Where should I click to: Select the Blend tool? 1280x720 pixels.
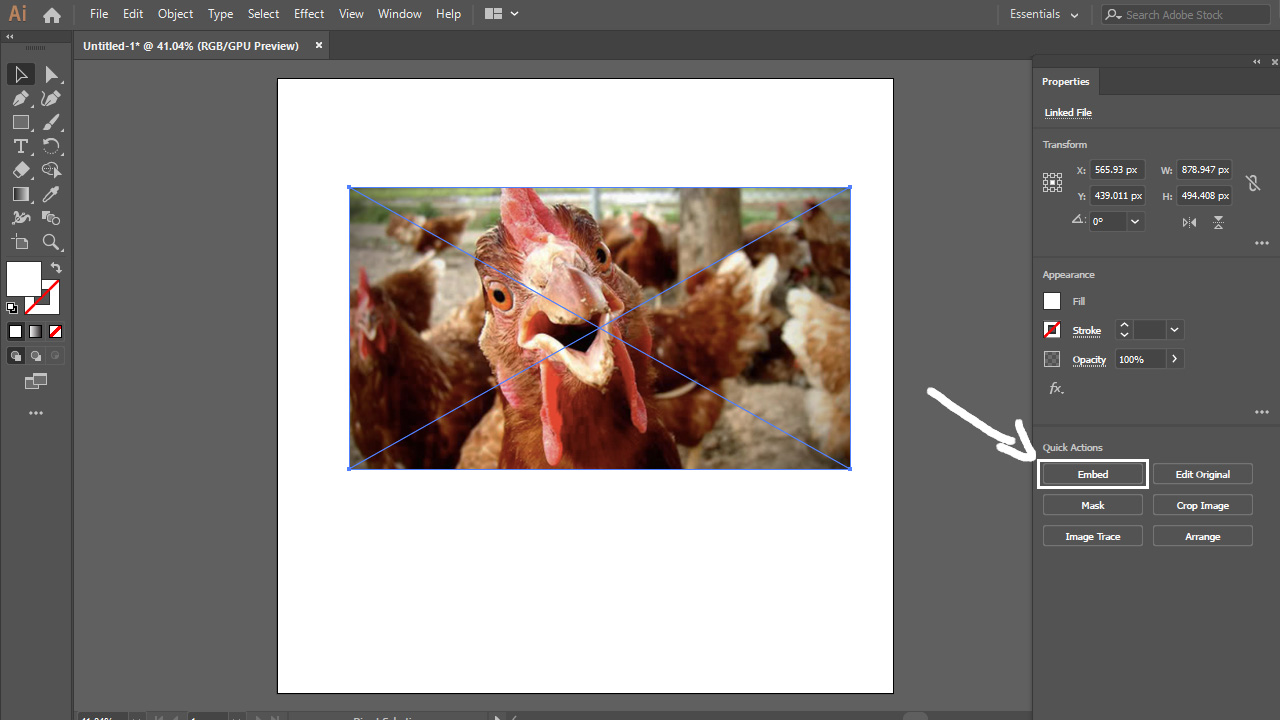(52, 219)
